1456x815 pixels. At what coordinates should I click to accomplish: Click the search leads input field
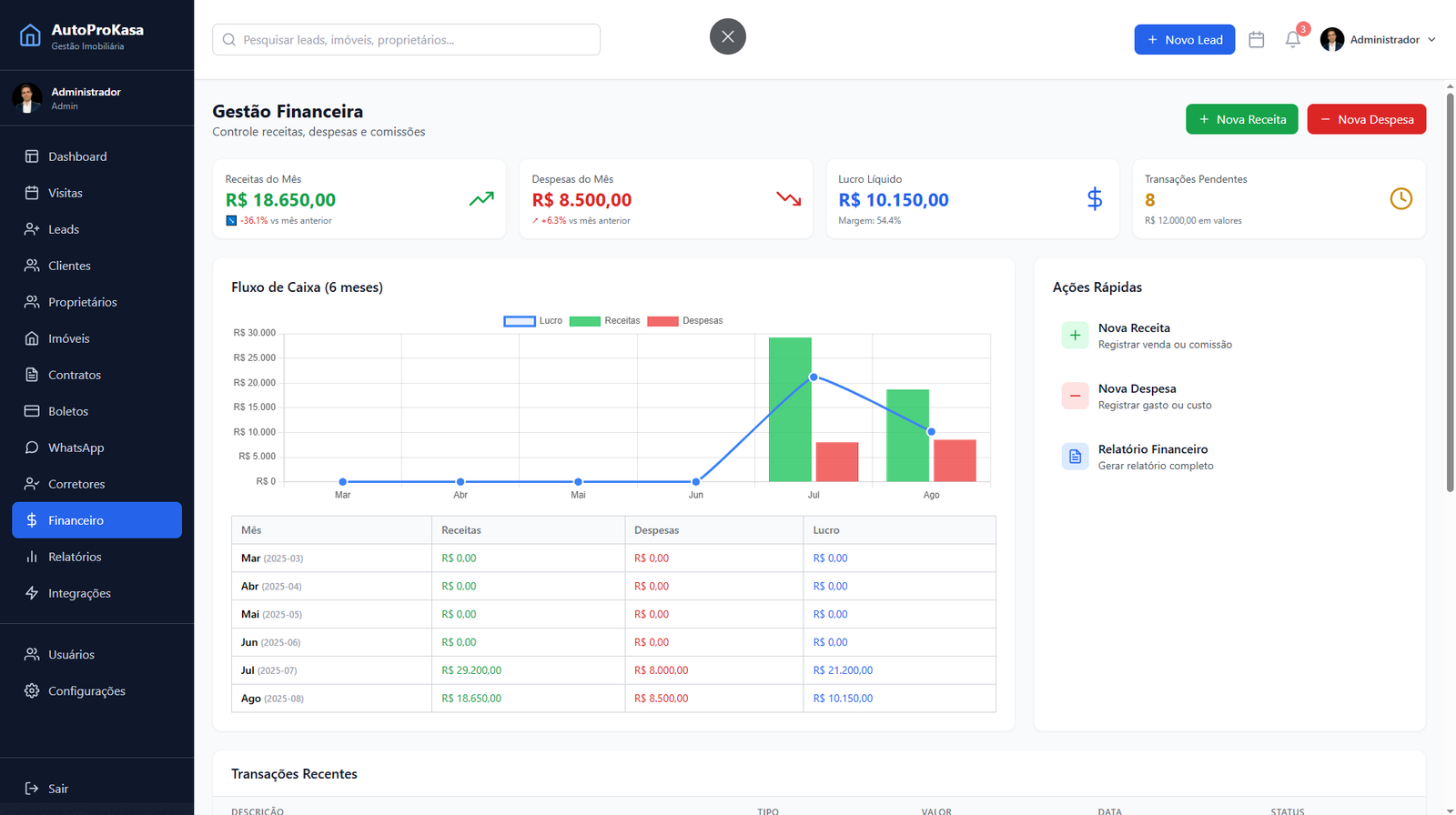pos(406,40)
